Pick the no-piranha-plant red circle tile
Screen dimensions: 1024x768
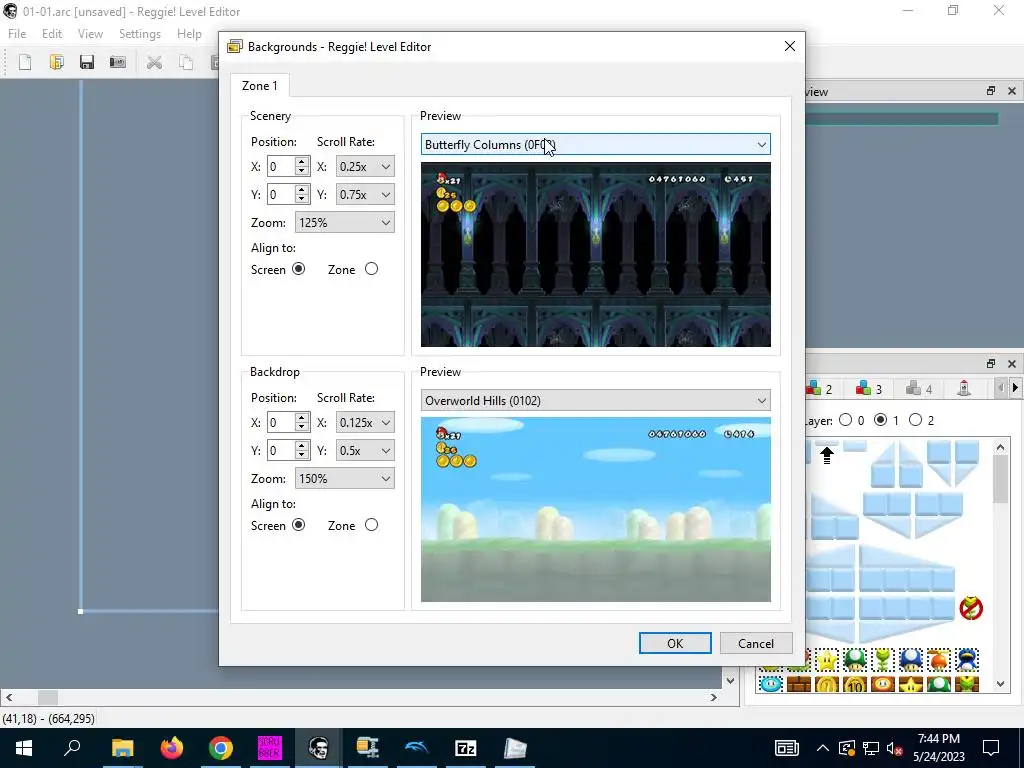pyautogui.click(x=971, y=609)
